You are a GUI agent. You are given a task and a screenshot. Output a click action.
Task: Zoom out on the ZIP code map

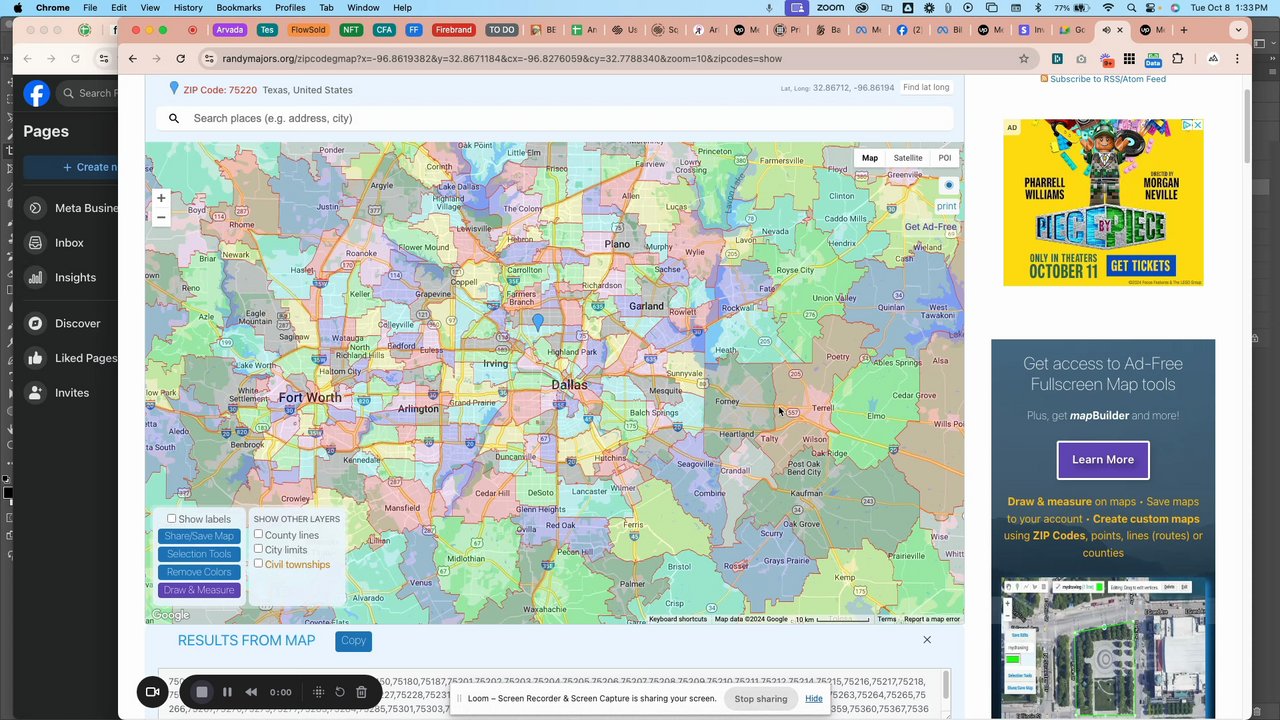(x=161, y=217)
